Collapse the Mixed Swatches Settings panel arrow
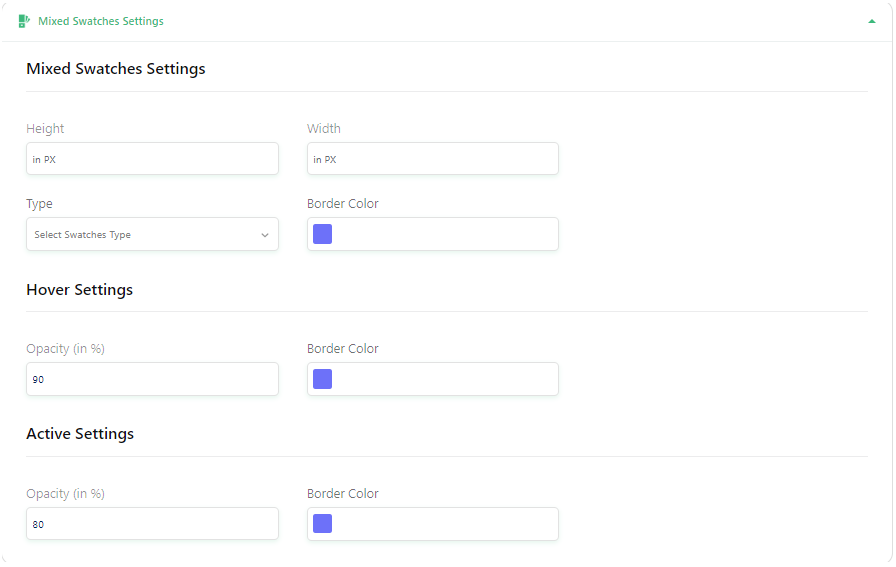Image resolution: width=896 pixels, height=567 pixels. (x=871, y=21)
